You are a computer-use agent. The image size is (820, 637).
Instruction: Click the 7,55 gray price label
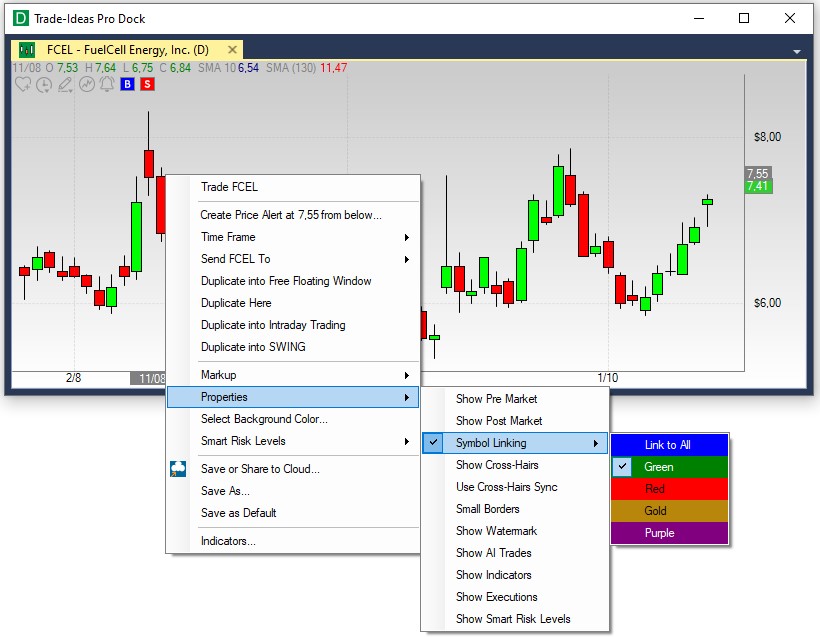click(x=758, y=173)
